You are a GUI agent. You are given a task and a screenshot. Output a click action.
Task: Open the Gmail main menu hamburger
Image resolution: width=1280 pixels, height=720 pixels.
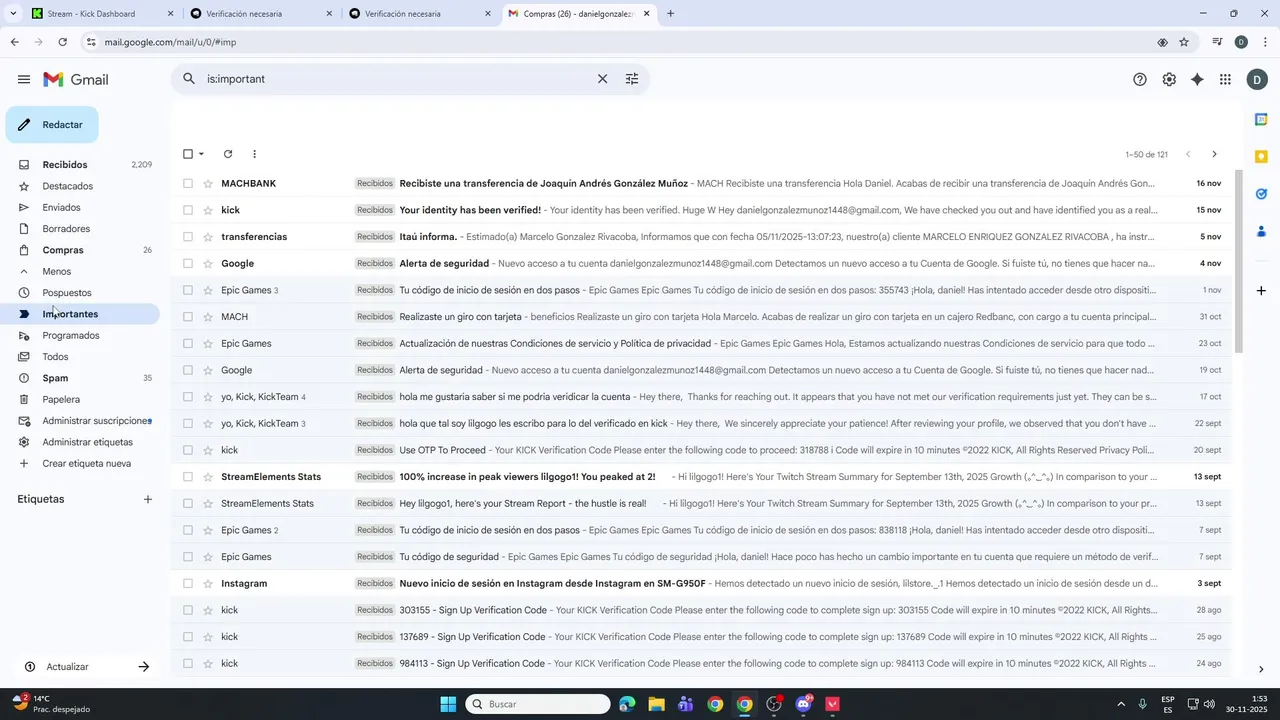24,79
